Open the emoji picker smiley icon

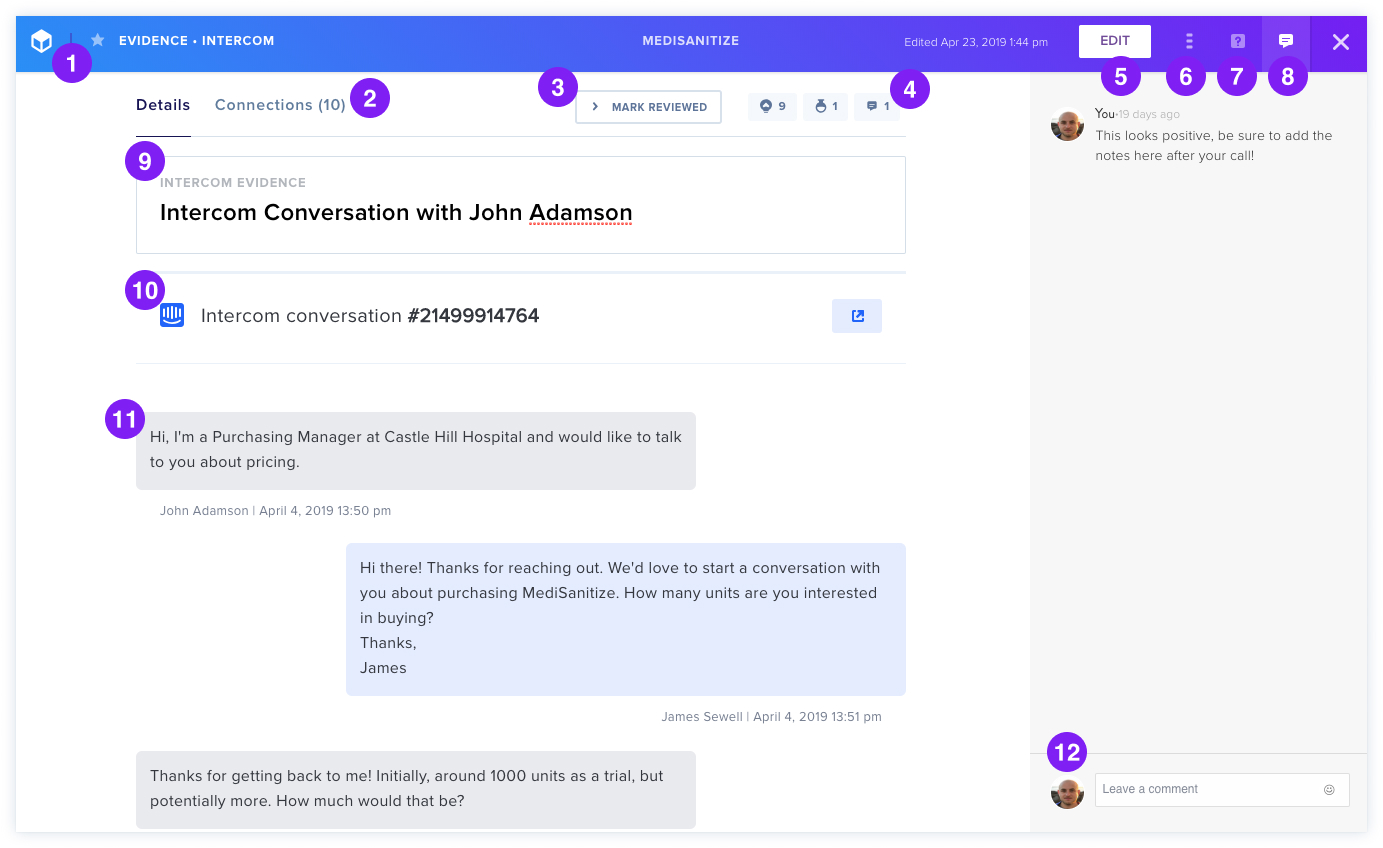1329,789
